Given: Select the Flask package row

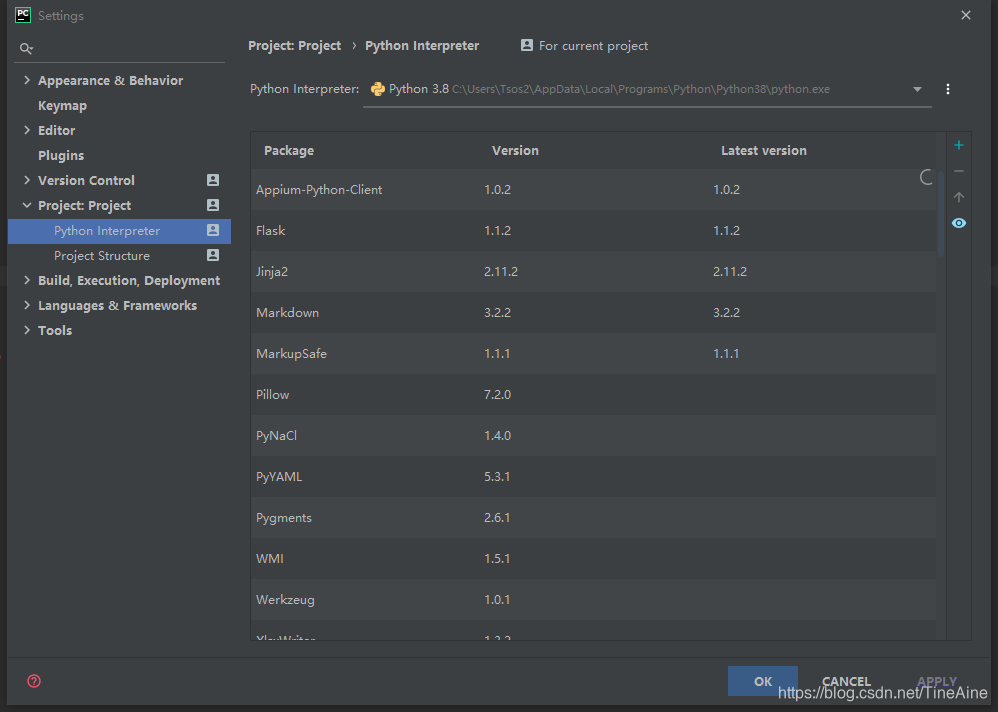Looking at the screenshot, I should coord(593,230).
